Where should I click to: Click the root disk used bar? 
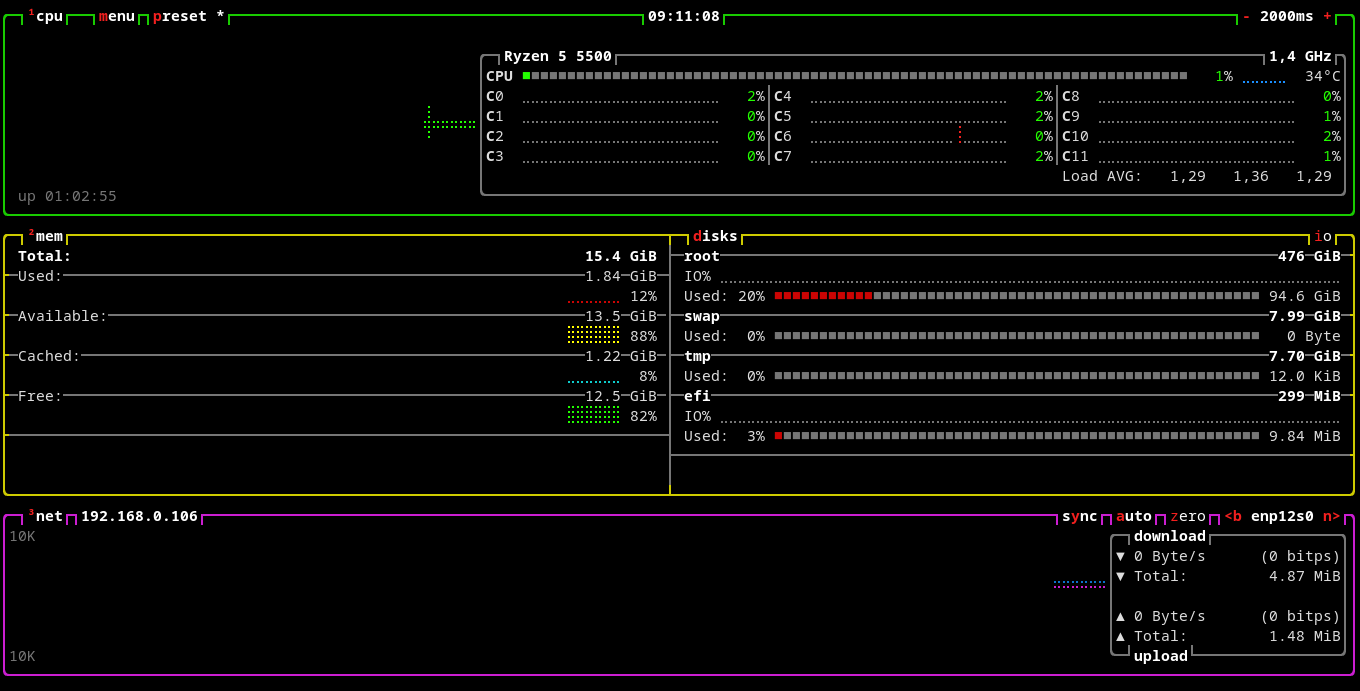[1016, 296]
